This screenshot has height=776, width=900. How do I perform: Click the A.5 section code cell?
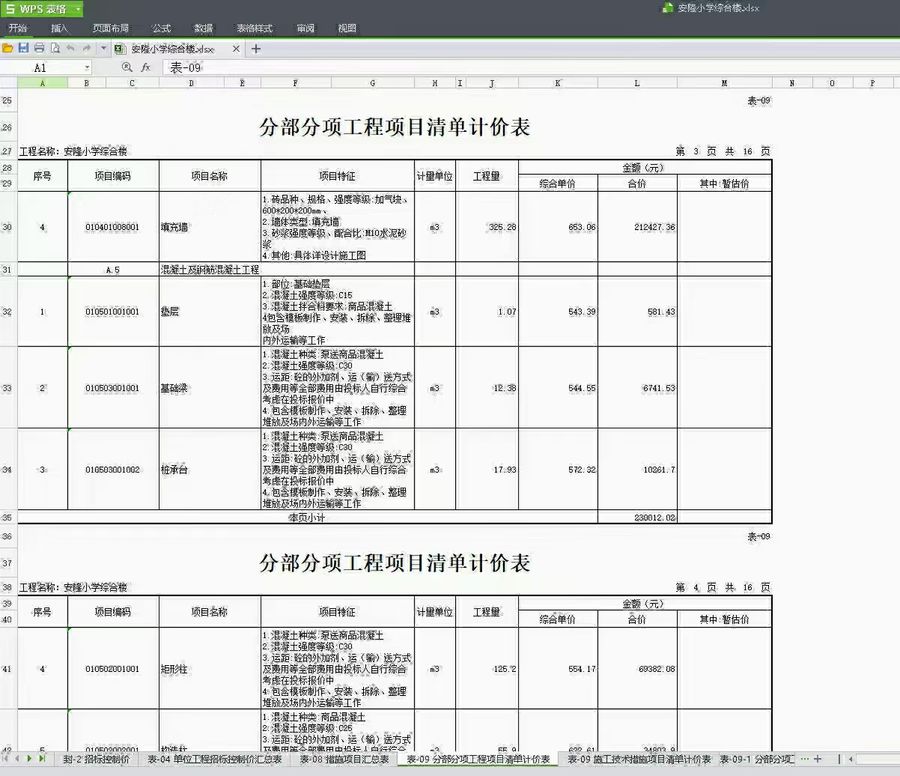pos(112,269)
